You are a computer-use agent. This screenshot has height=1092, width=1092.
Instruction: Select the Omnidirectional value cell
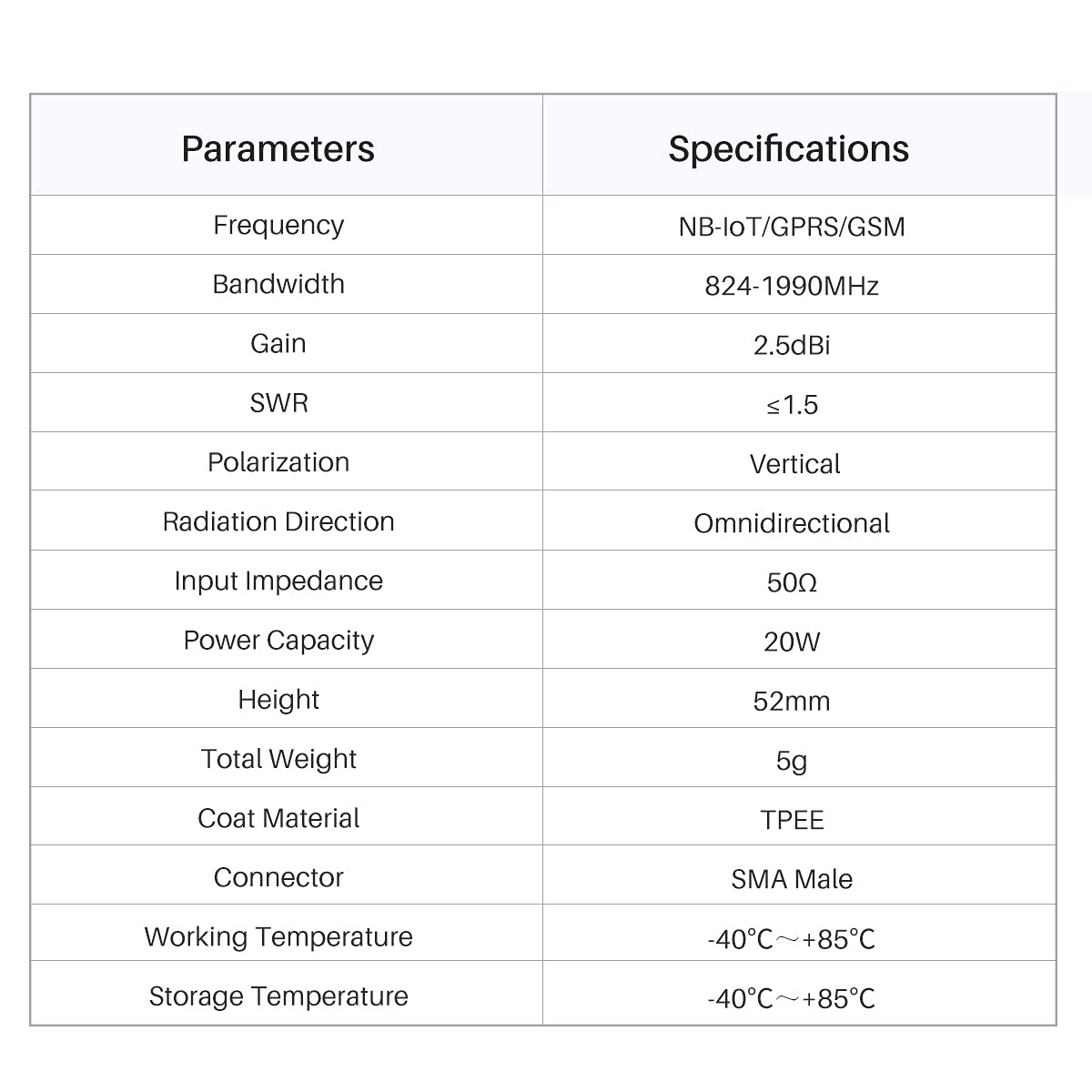click(x=792, y=523)
